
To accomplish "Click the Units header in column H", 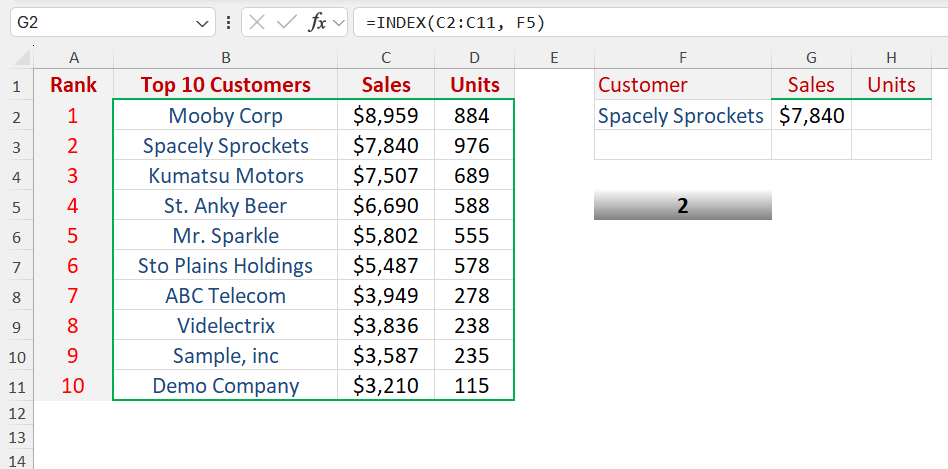I will pos(891,85).
